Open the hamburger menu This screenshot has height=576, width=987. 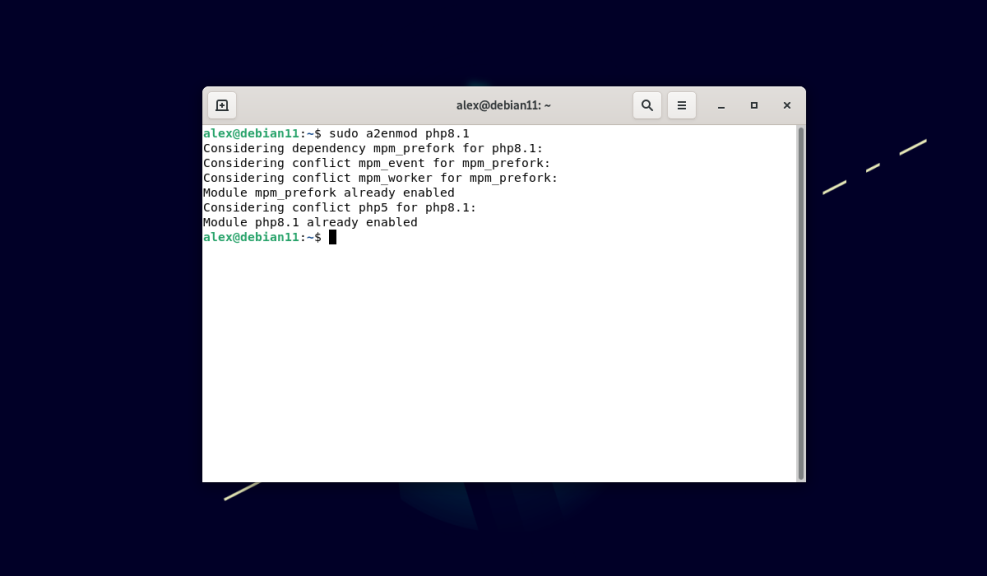click(681, 105)
